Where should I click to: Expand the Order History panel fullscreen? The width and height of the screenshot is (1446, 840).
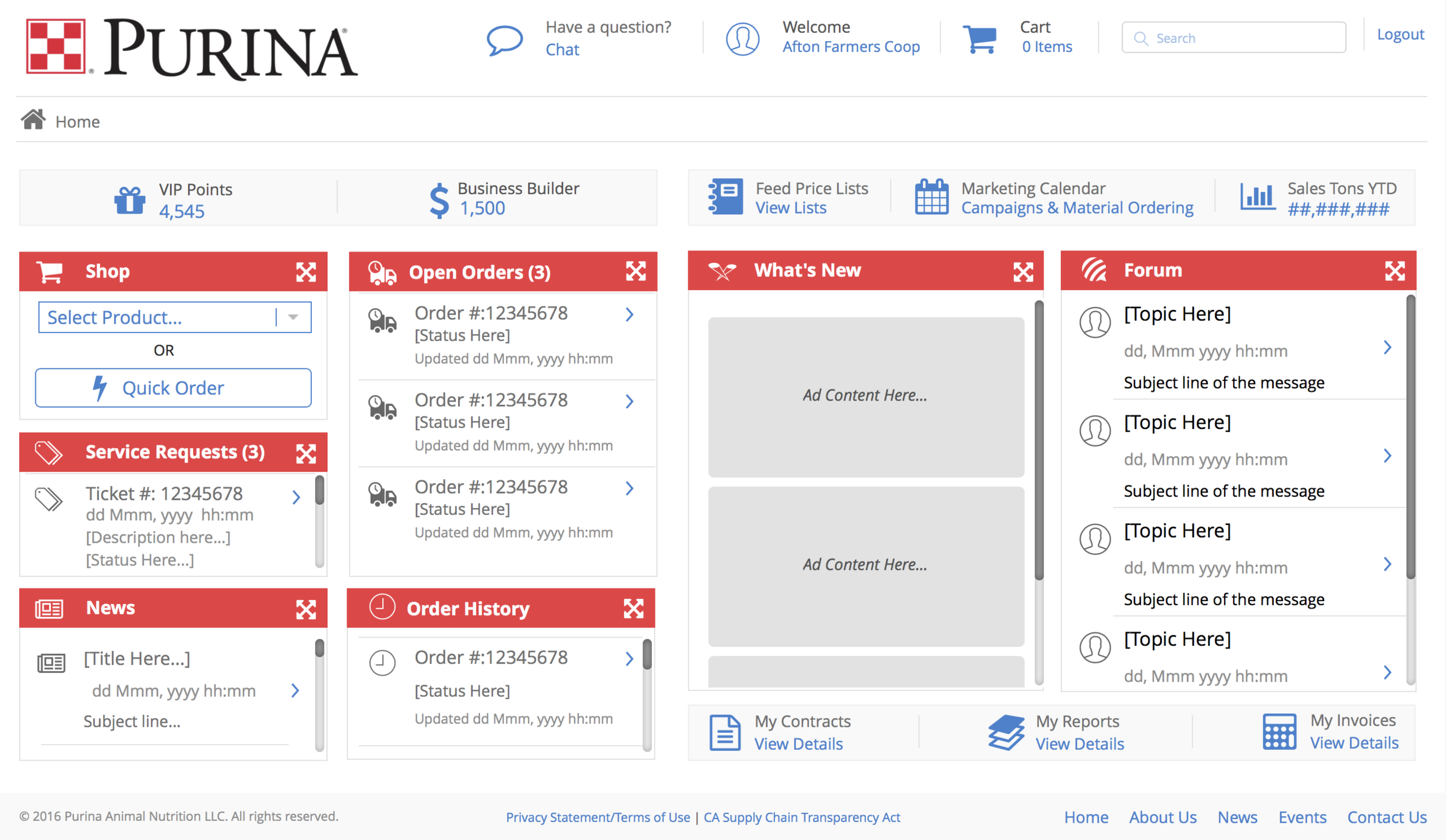(633, 608)
